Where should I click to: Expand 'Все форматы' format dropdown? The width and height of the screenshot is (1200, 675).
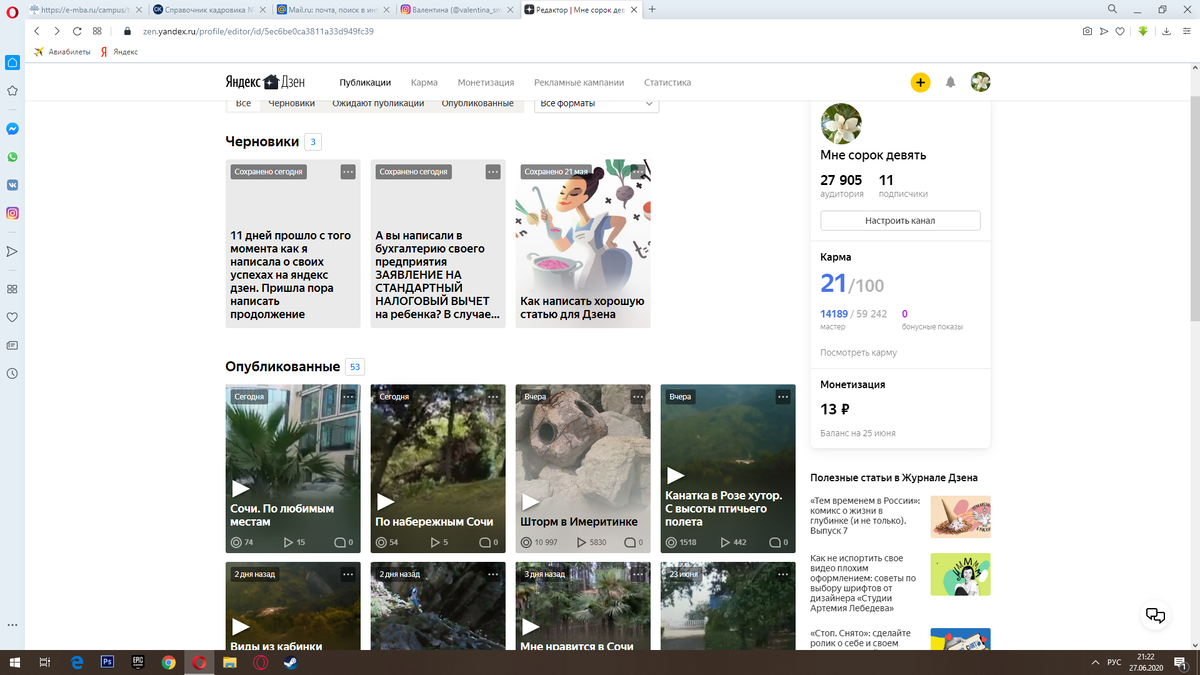pyautogui.click(x=596, y=103)
